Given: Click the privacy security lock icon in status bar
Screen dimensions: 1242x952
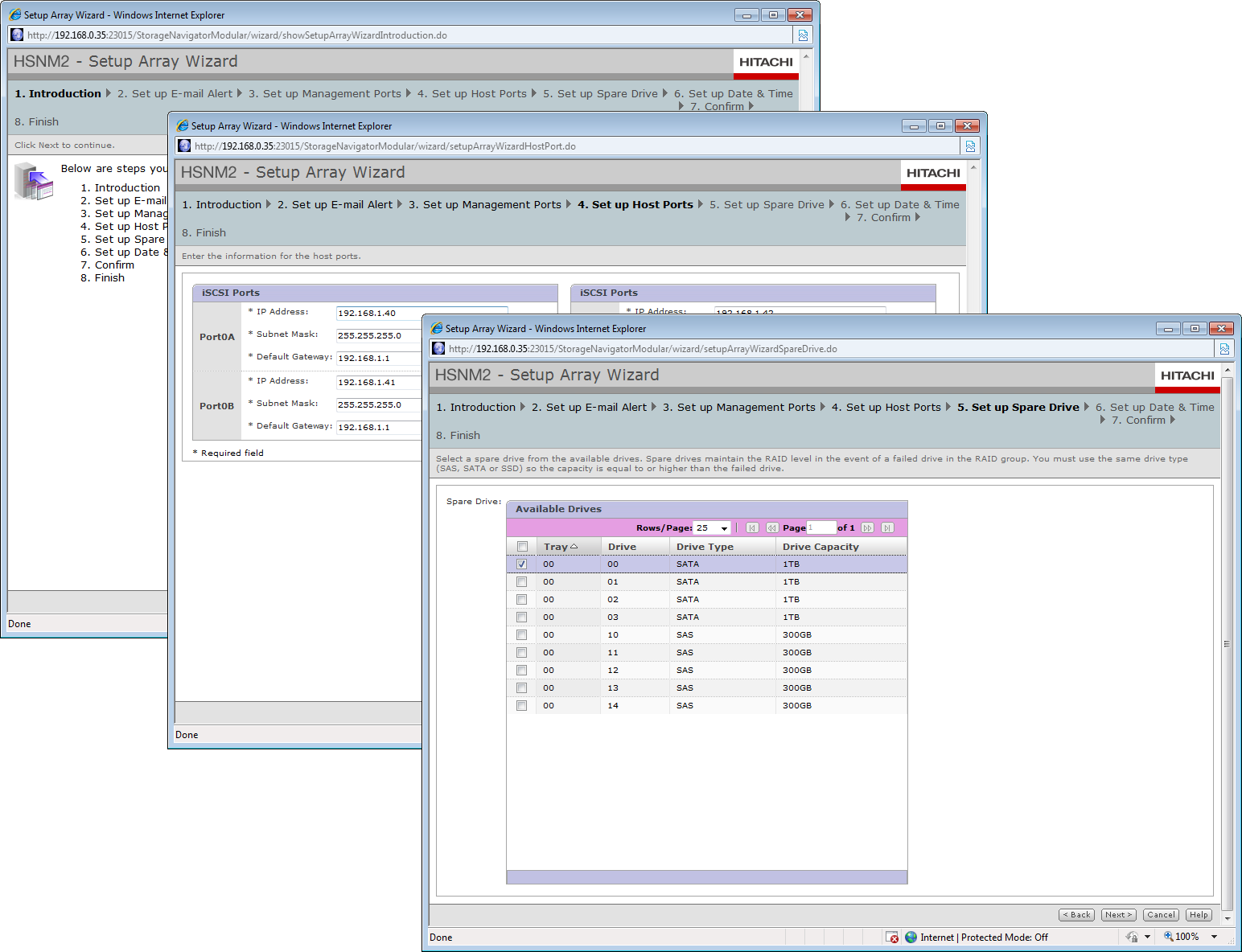Looking at the screenshot, I should (1132, 938).
